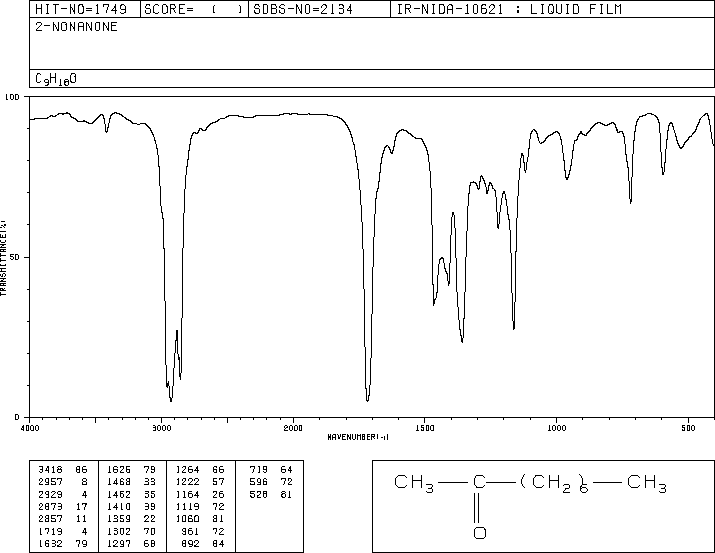The image size is (715, 553).
Task: Select peak table row 1359 22
Action: 131,519
